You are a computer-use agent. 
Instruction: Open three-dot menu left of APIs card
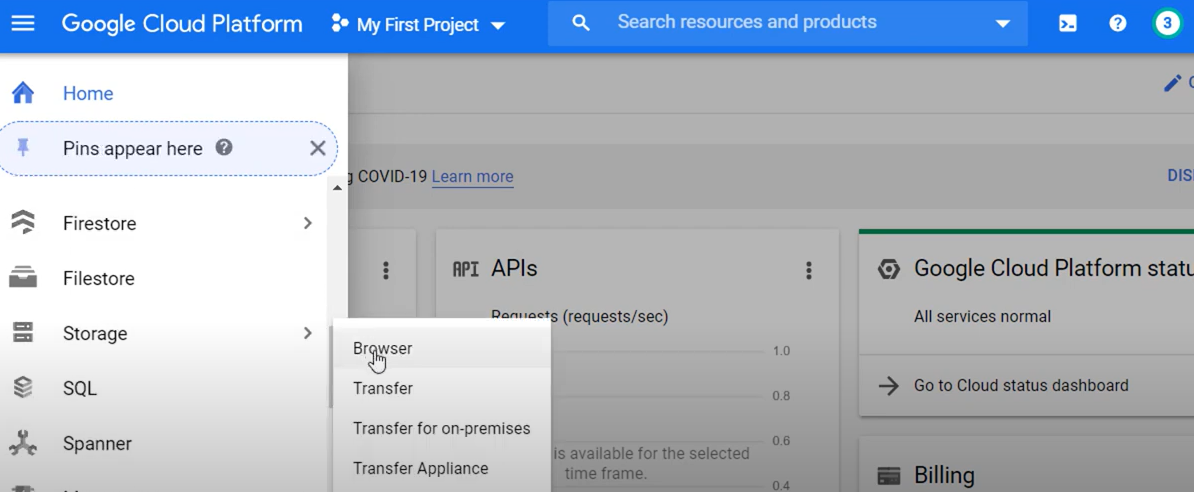point(386,270)
